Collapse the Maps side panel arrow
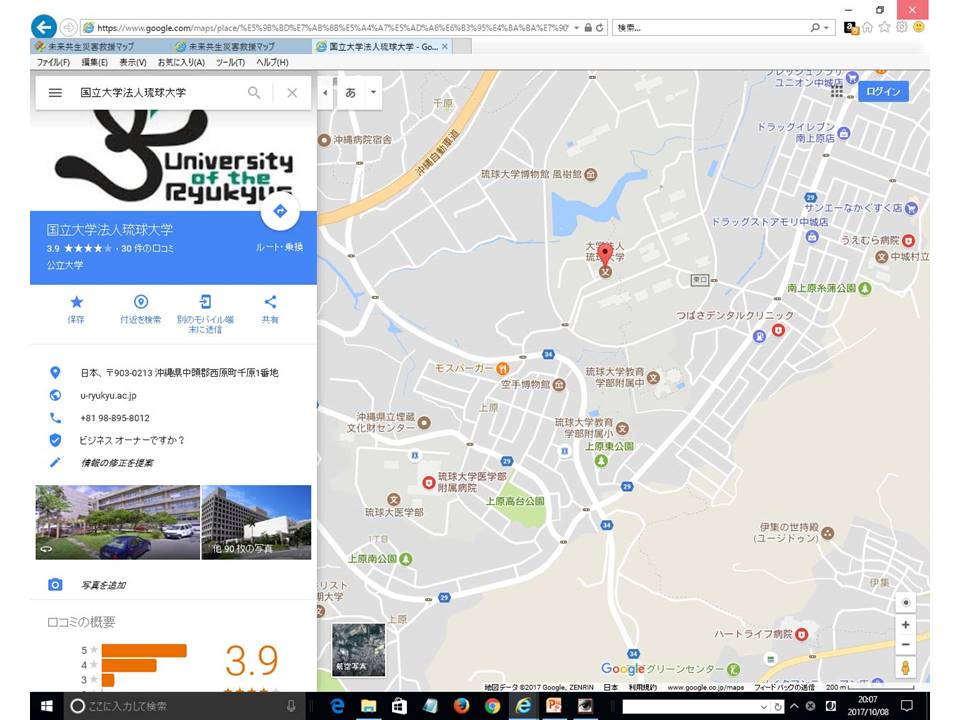This screenshot has width=960, height=720. [325, 92]
